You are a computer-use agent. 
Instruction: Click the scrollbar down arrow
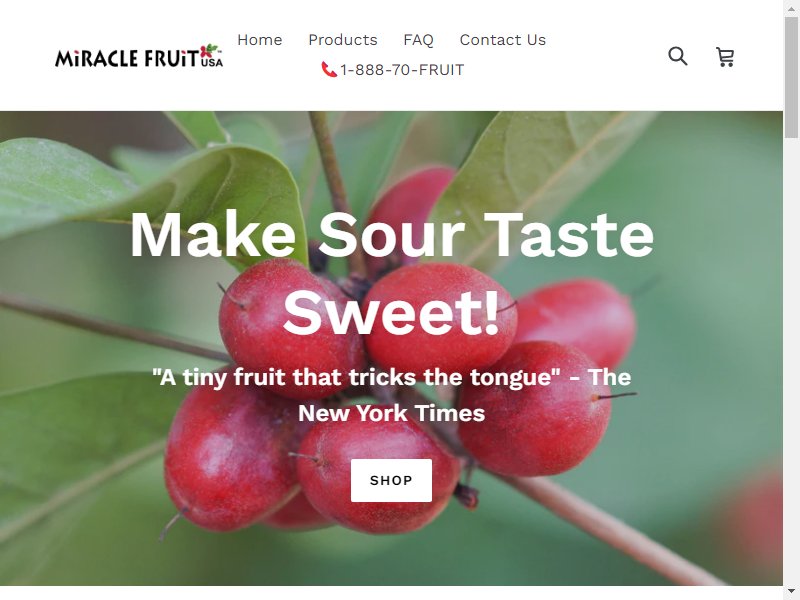click(792, 593)
